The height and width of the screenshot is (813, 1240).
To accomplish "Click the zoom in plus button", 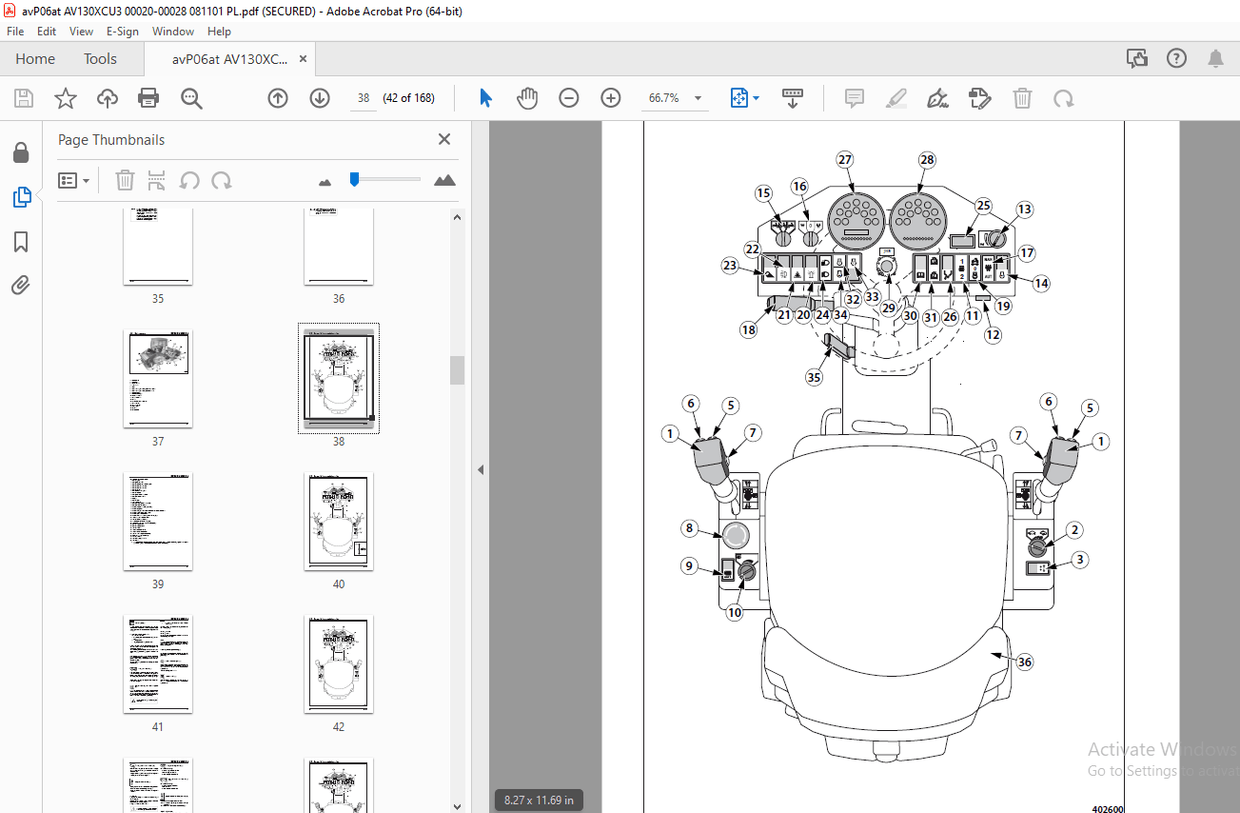I will [x=611, y=98].
